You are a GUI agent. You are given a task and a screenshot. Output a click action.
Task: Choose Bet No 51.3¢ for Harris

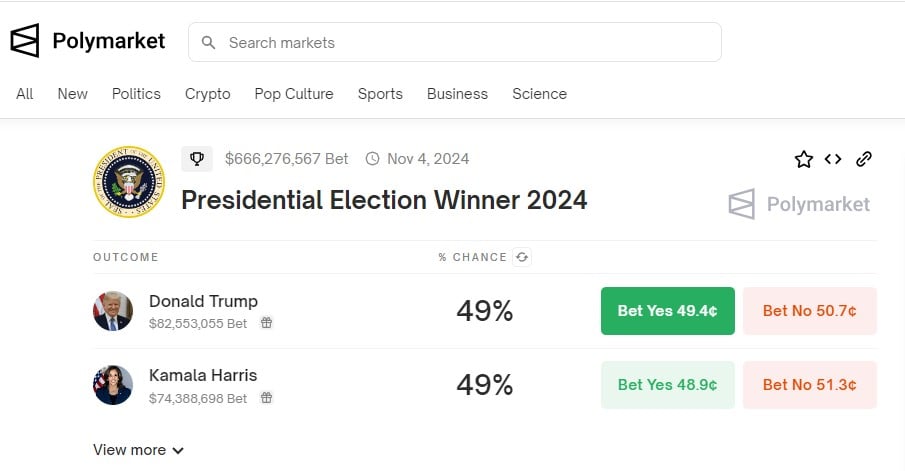(x=809, y=385)
